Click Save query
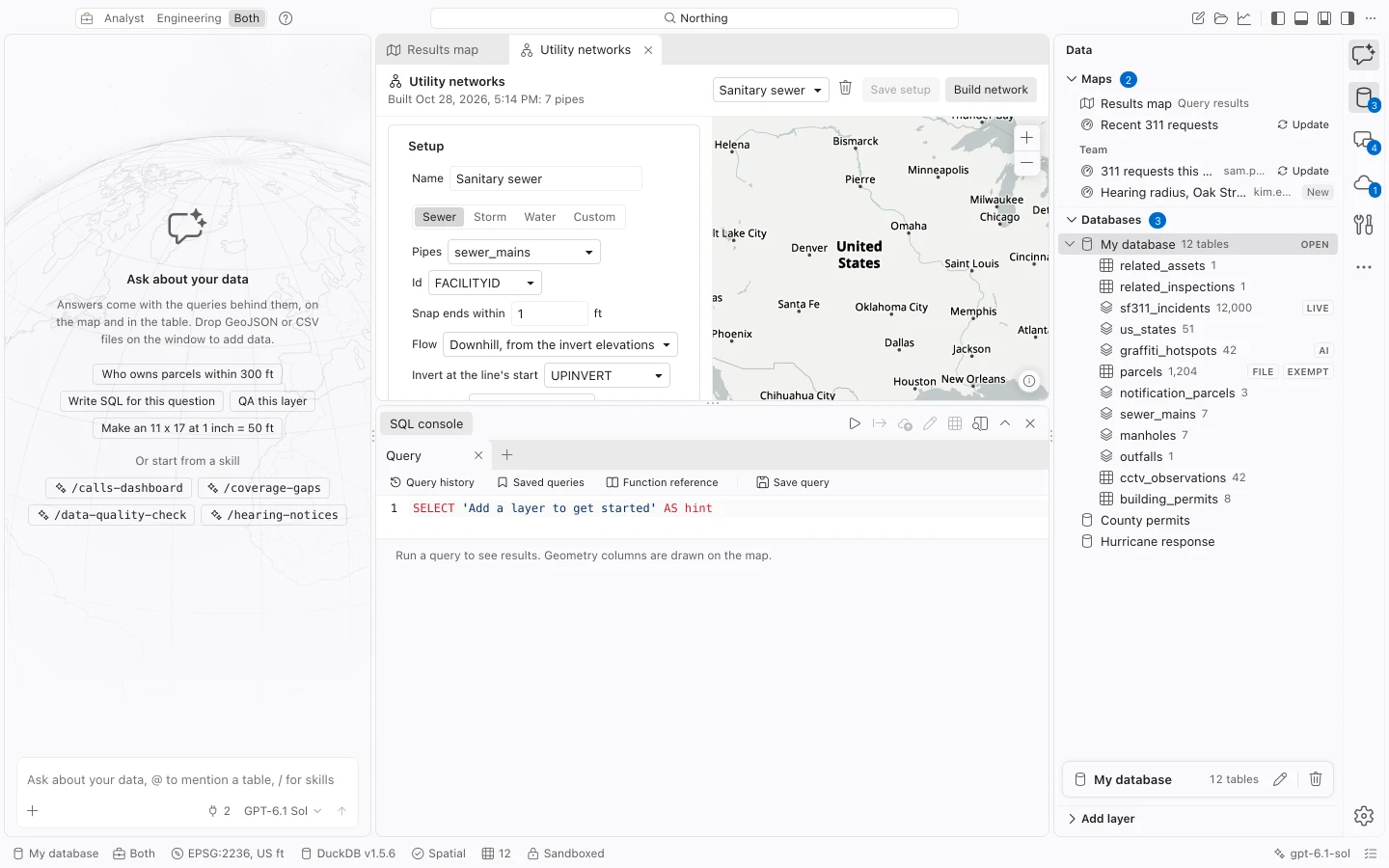The width and height of the screenshot is (1389, 868). [x=793, y=482]
